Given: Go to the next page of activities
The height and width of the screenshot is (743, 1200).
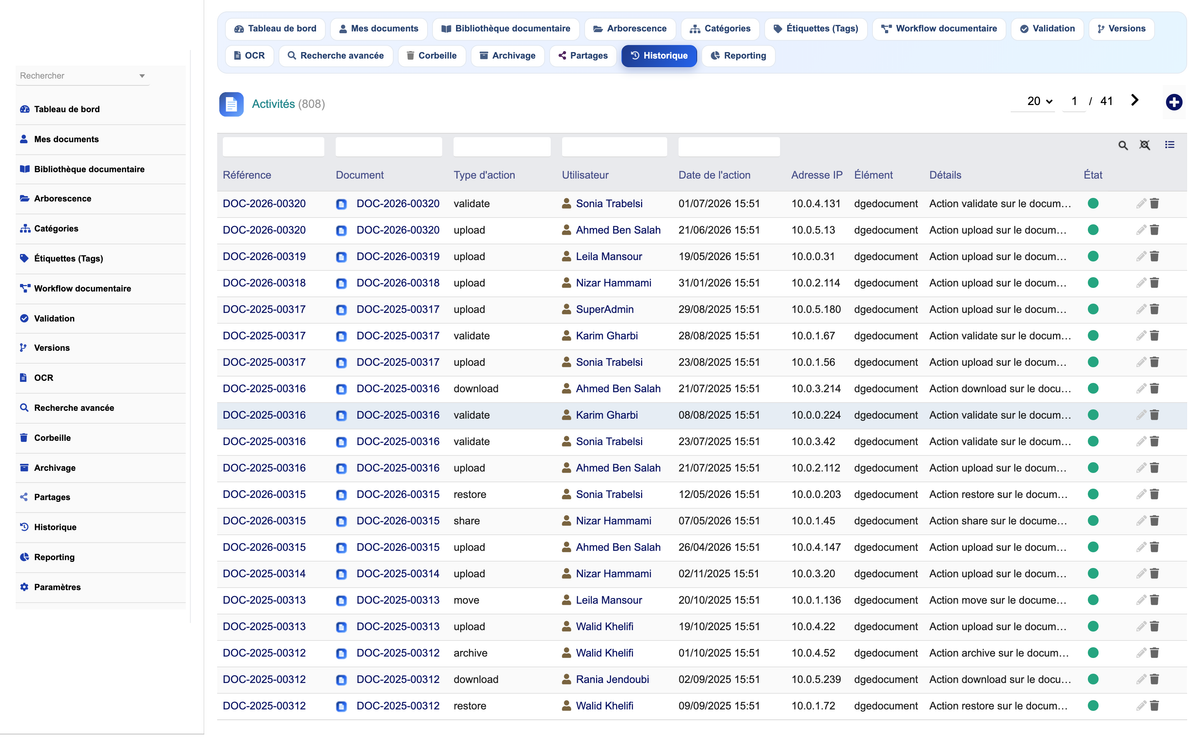Looking at the screenshot, I should tap(1135, 100).
